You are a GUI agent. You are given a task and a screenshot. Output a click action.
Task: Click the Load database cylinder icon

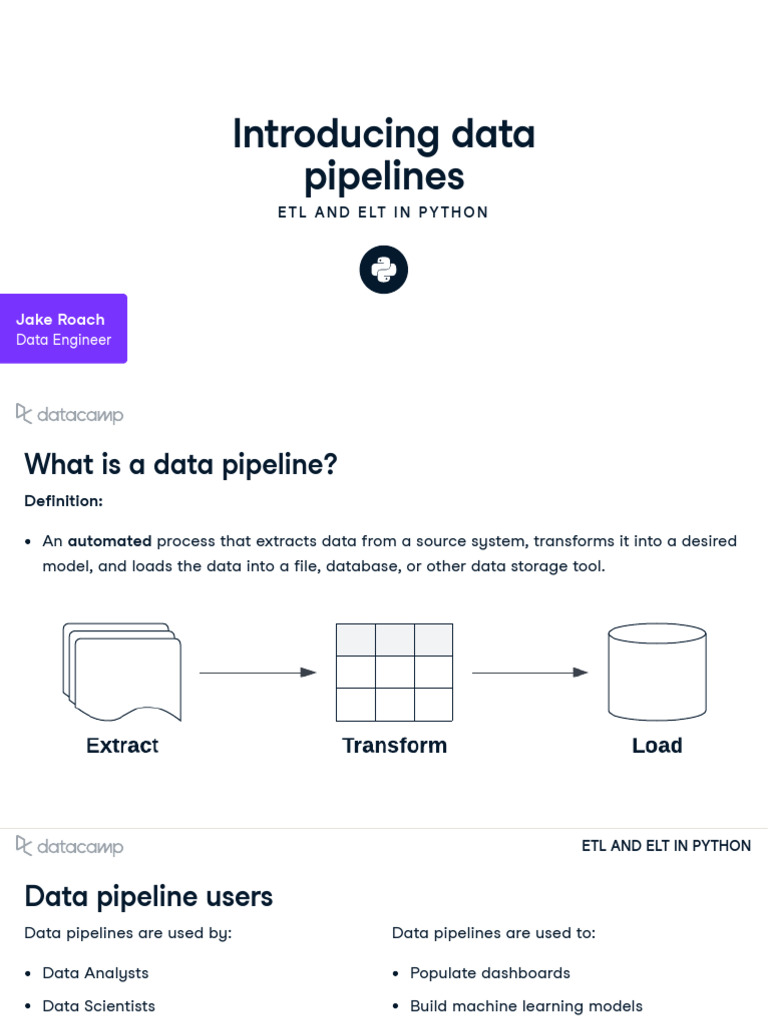click(x=657, y=672)
